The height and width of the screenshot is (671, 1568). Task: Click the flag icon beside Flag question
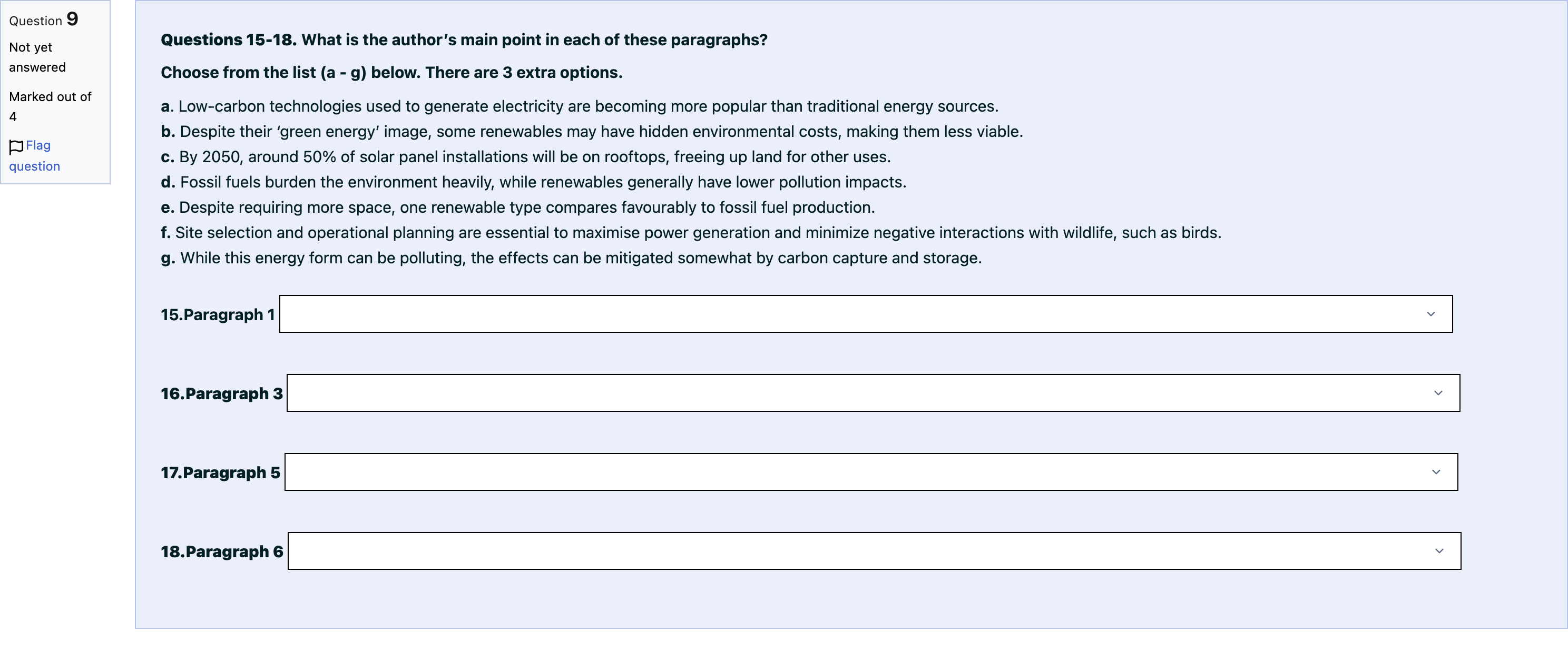tap(16, 146)
